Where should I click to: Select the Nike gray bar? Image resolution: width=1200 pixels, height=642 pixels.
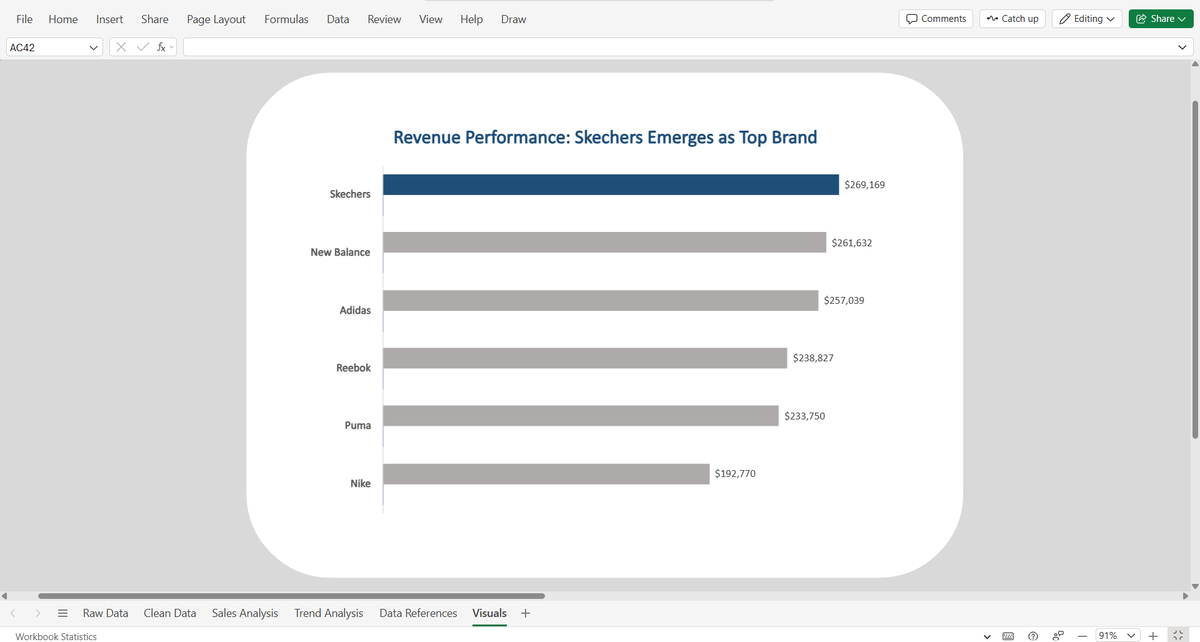tap(546, 474)
